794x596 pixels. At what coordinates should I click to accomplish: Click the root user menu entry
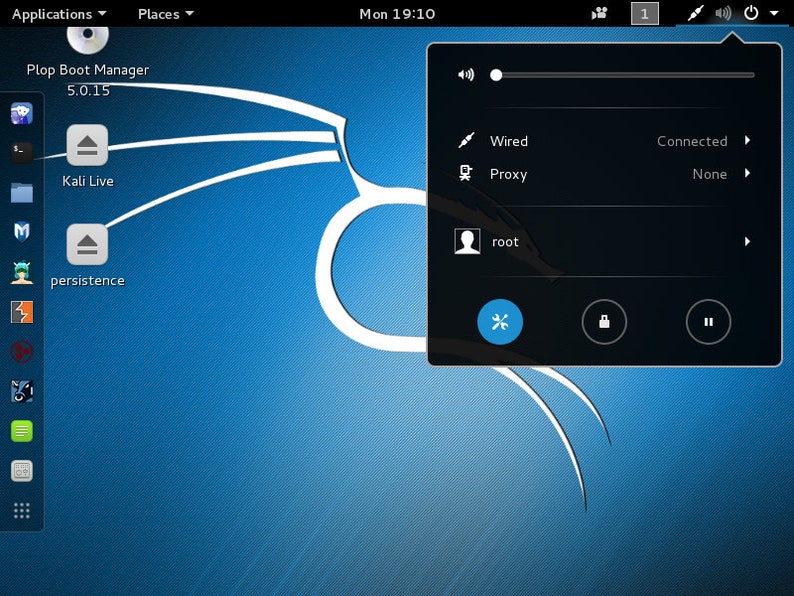(x=604, y=242)
